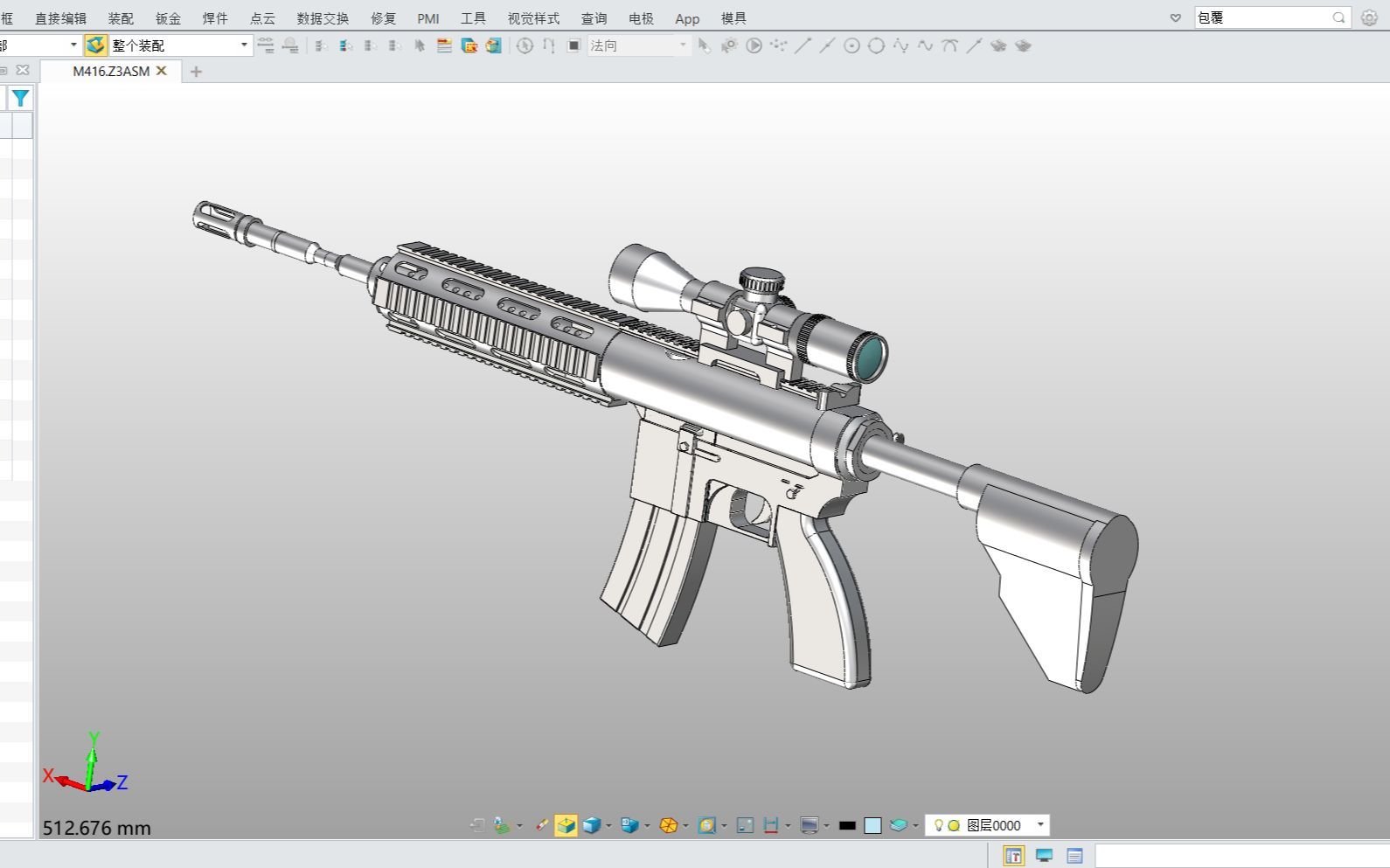
Task: Click the teal cube toolbar icon
Action: [x=494, y=45]
